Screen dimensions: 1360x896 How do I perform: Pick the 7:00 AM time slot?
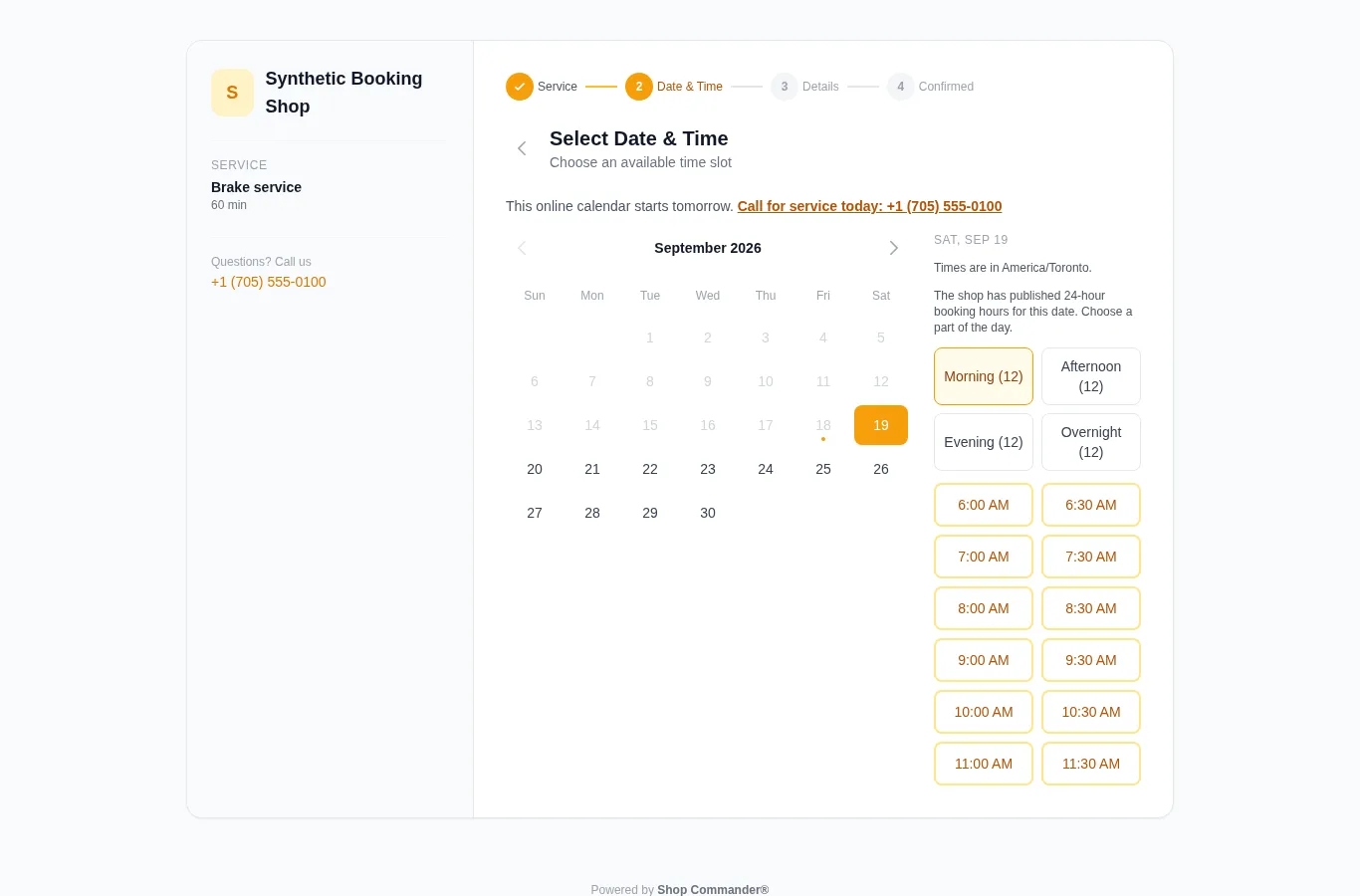(984, 557)
